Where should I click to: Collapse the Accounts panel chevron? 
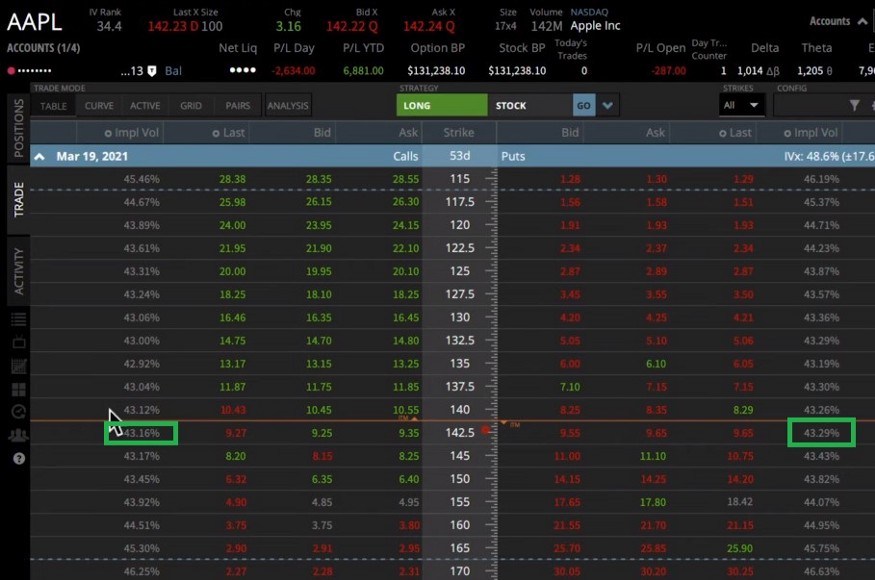pos(862,21)
